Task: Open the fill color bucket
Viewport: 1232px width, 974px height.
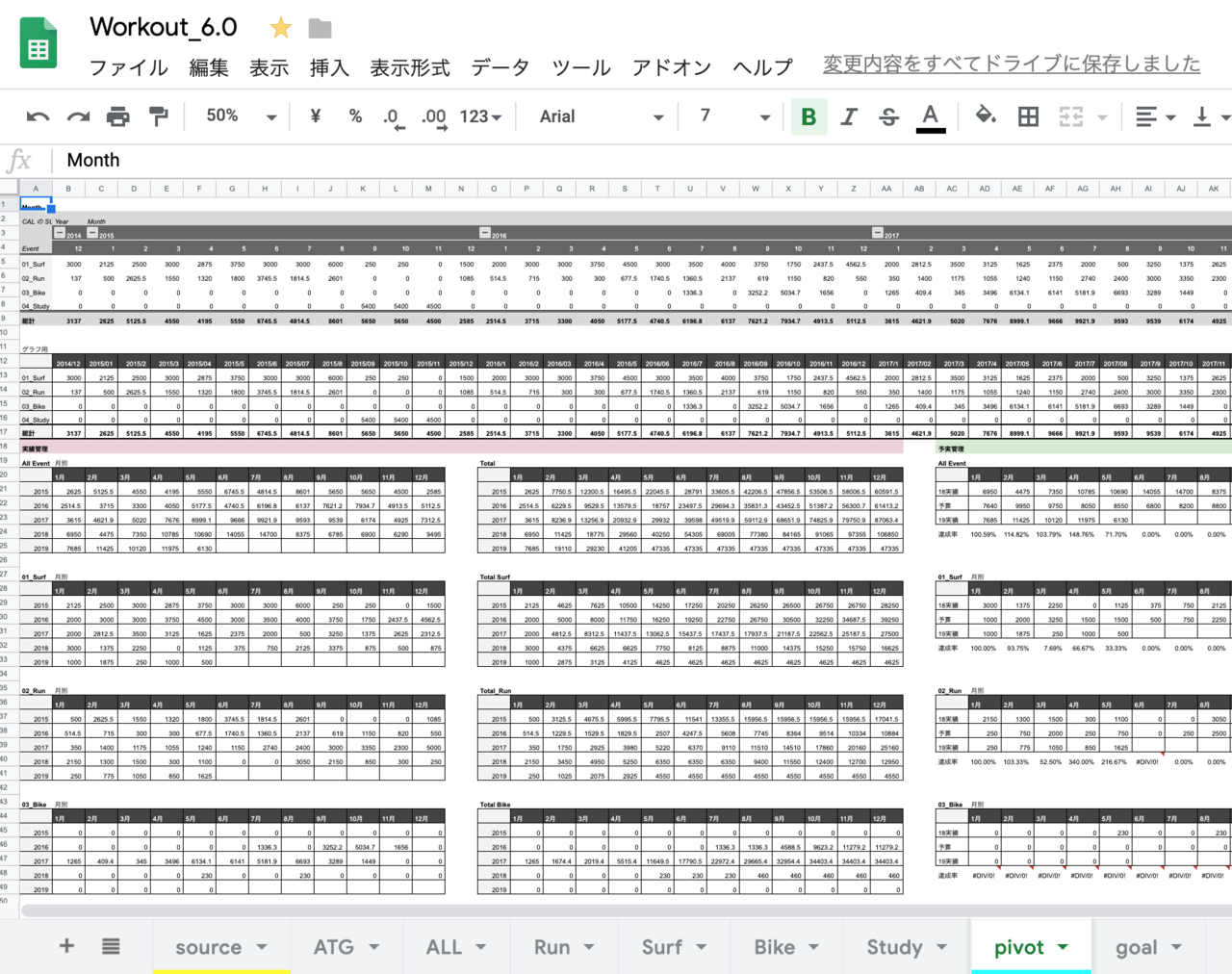Action: (x=985, y=116)
